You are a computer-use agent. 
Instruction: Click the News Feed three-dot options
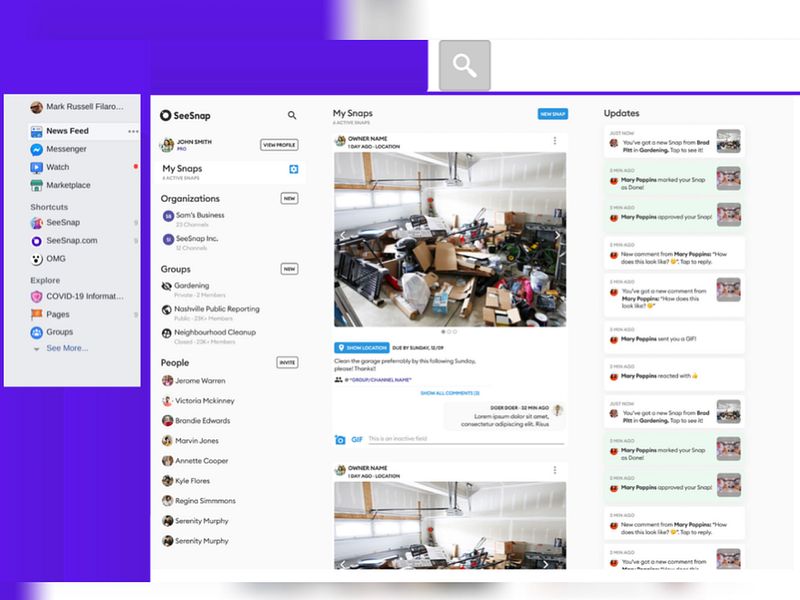(133, 131)
